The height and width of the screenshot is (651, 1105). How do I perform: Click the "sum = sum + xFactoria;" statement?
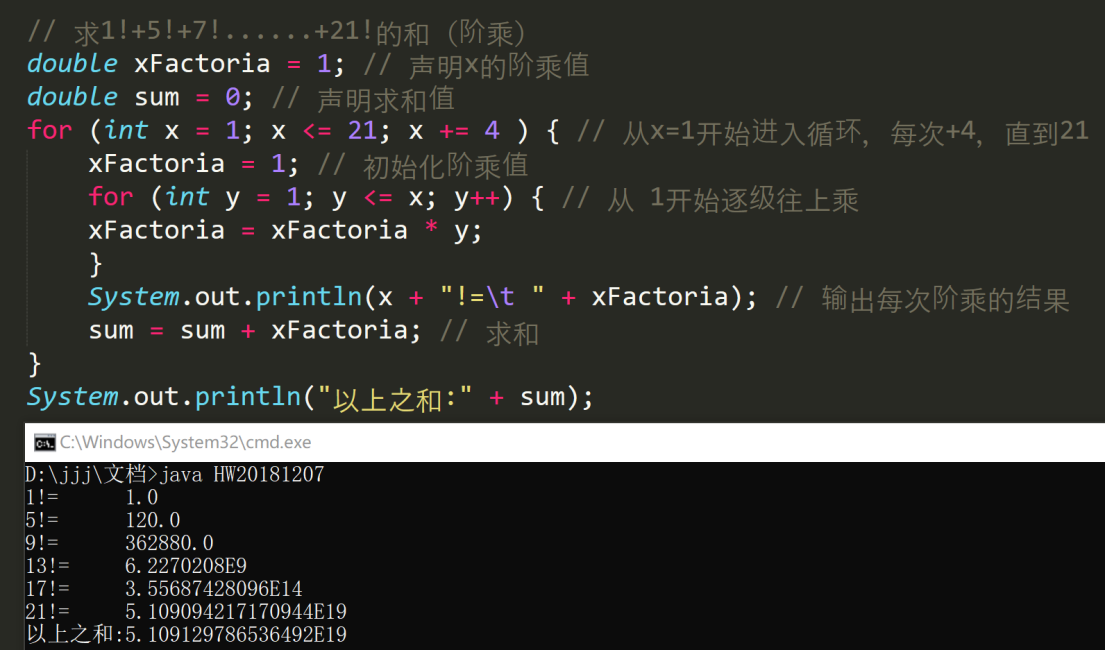pos(255,331)
